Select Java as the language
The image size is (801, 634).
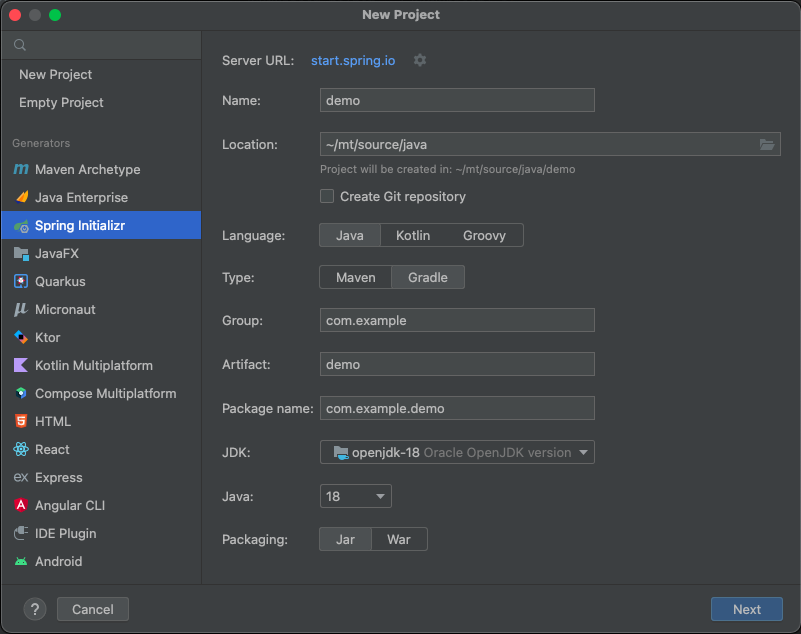coord(350,236)
